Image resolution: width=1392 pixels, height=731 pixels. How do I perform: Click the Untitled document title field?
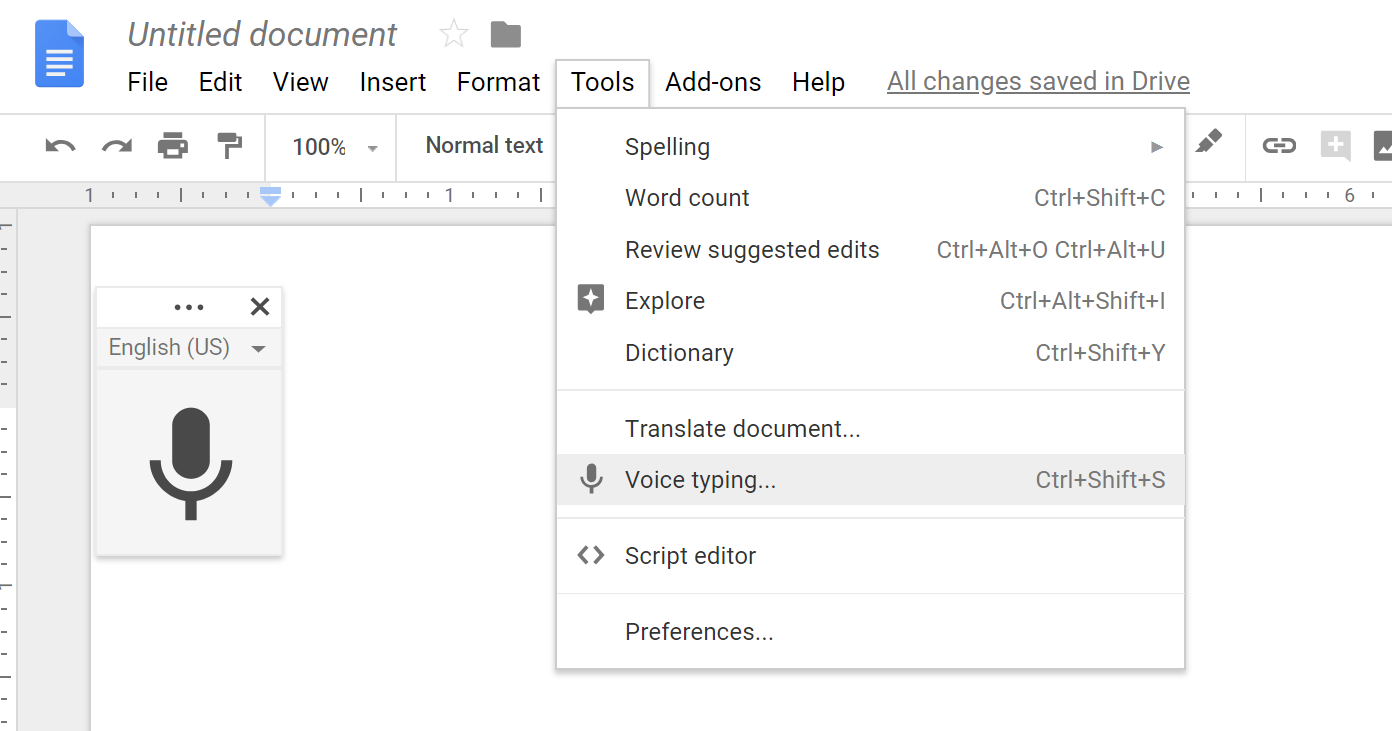(x=262, y=35)
